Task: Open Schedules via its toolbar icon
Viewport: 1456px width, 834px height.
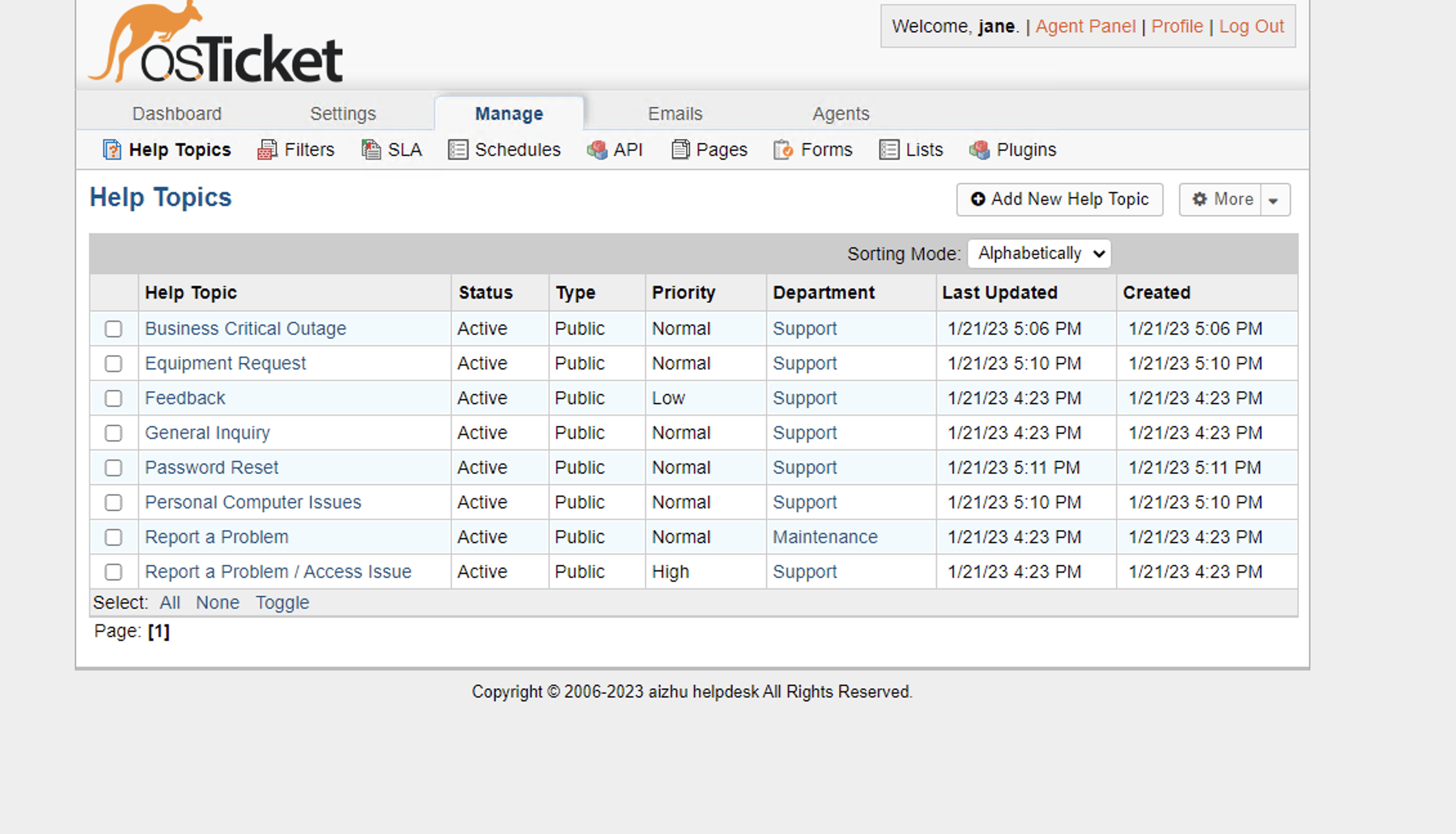Action: (458, 149)
